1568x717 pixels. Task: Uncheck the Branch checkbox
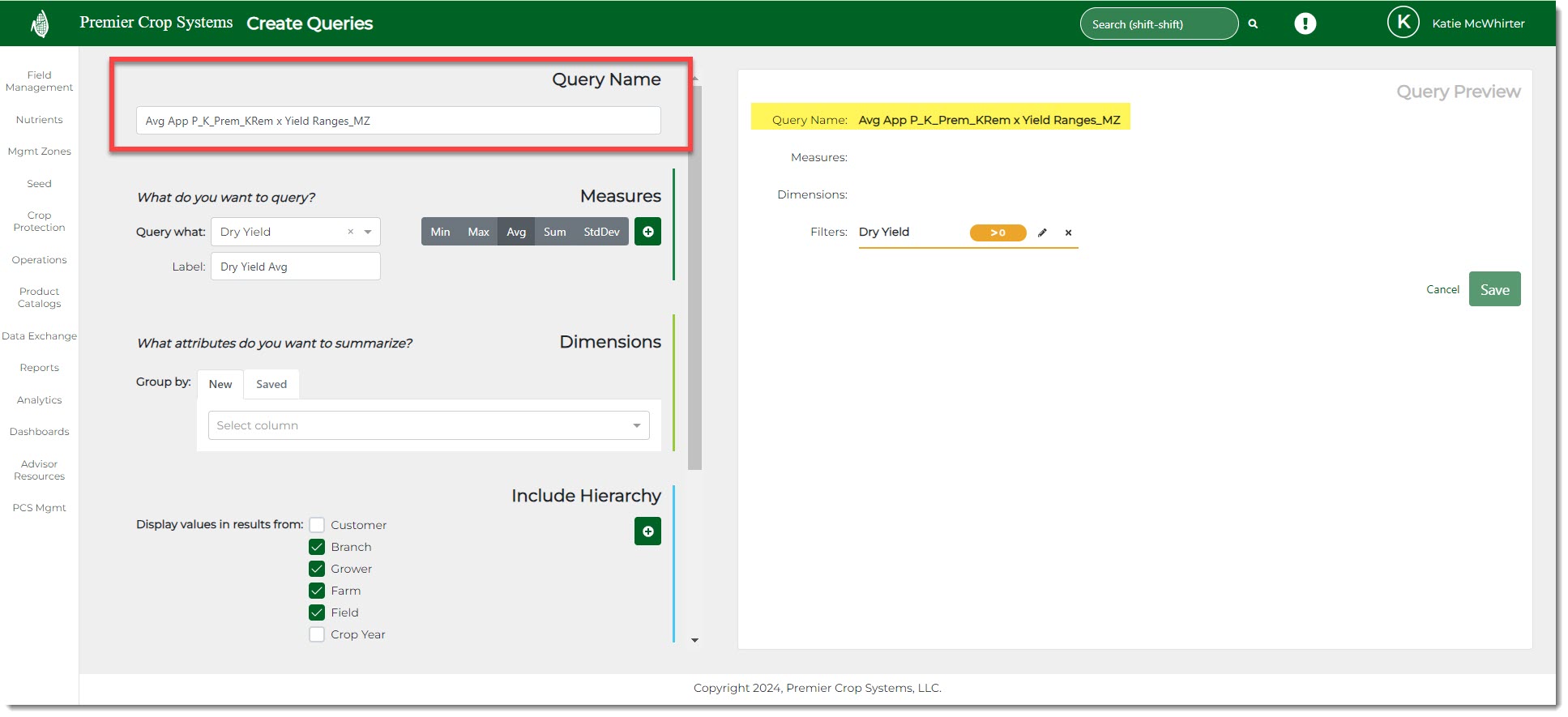click(317, 547)
